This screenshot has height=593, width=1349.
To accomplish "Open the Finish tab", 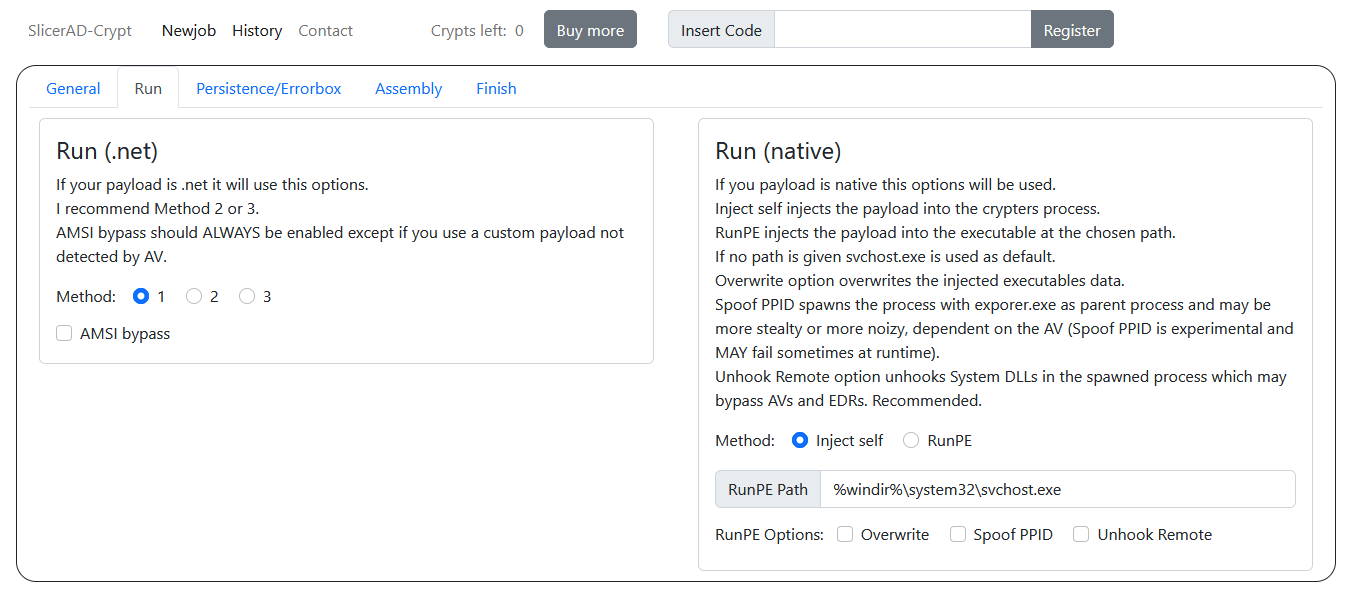I will pyautogui.click(x=496, y=88).
